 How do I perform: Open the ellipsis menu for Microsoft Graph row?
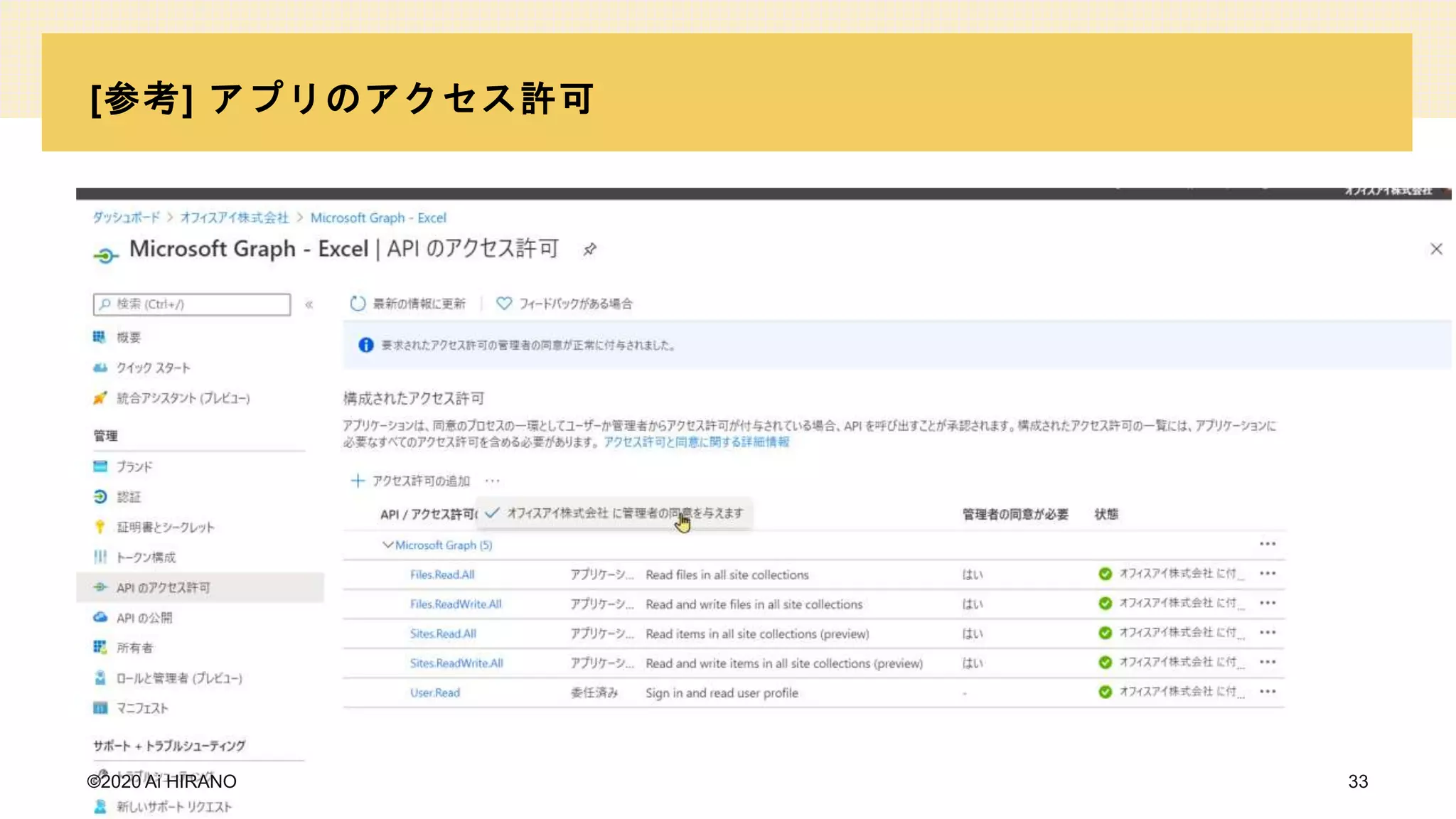1268,544
